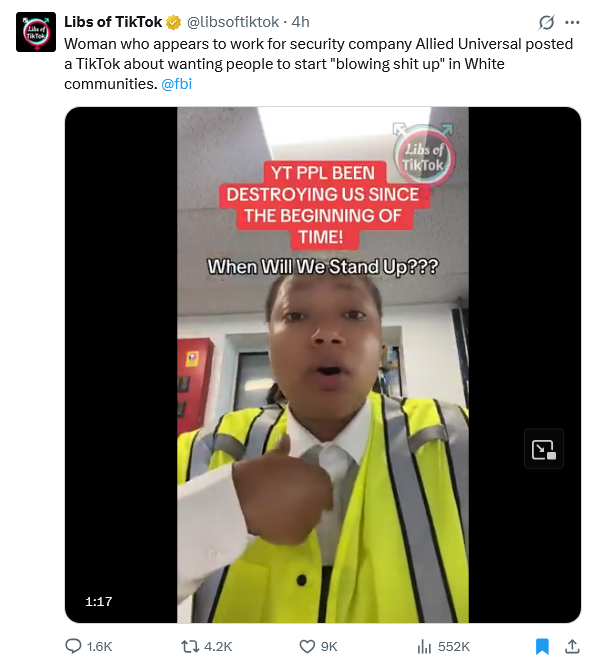
Task: Play the embedded video
Action: click(x=323, y=365)
